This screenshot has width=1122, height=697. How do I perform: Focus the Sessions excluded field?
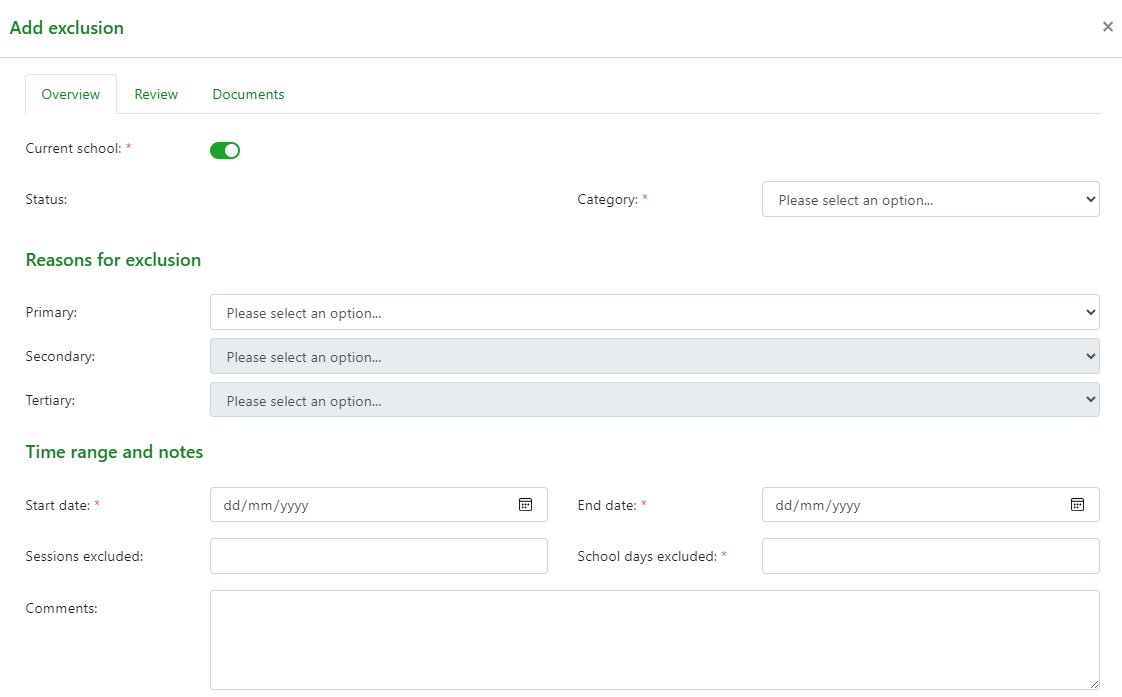(379, 556)
